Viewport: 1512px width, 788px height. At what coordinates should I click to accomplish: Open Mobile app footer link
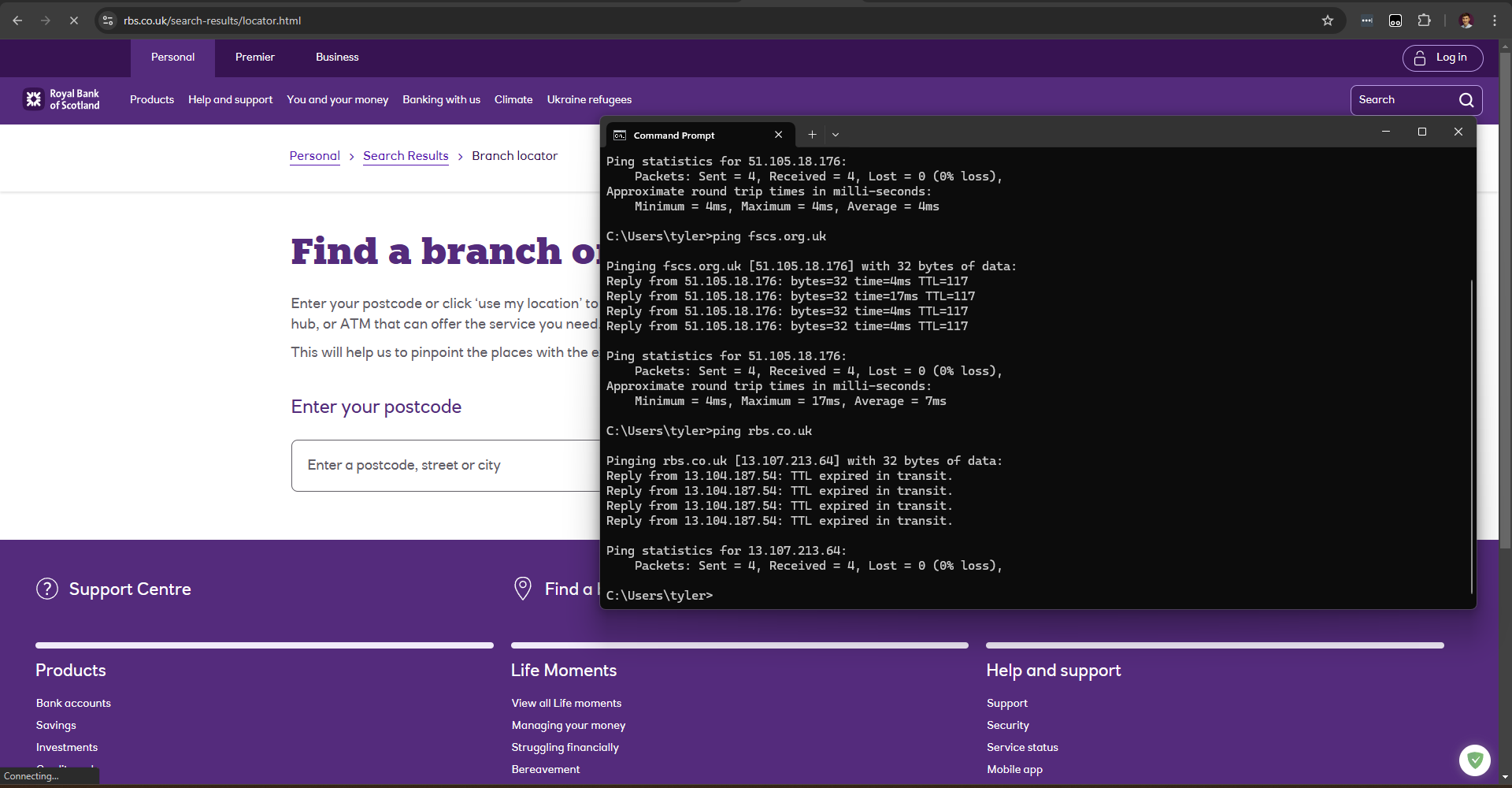pyautogui.click(x=1014, y=769)
